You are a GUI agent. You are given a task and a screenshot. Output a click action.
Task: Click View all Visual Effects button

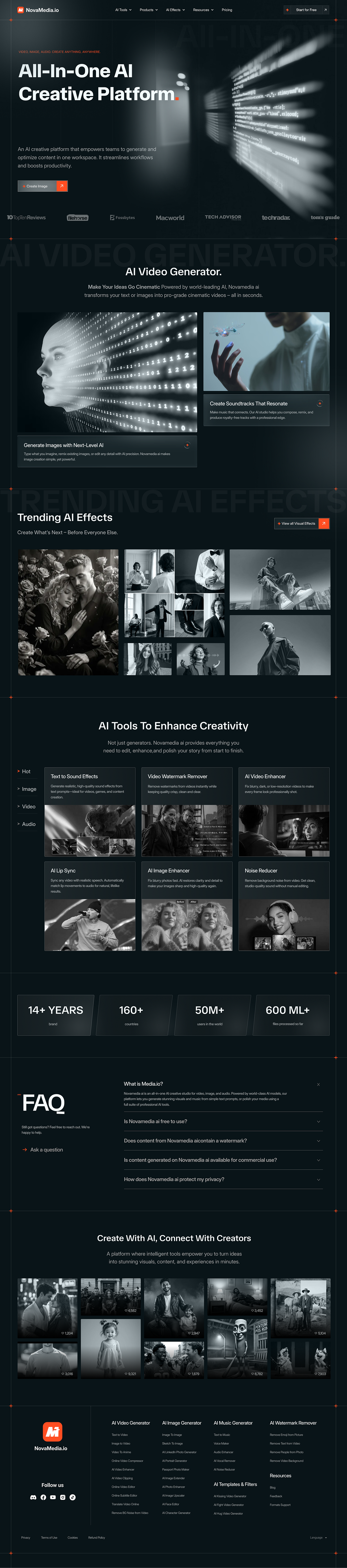pyautogui.click(x=302, y=523)
